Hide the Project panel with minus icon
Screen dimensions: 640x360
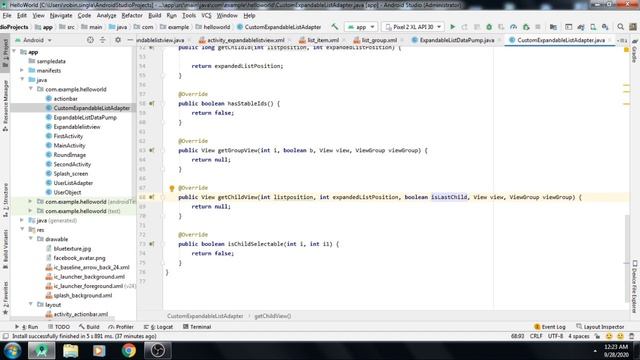point(130,40)
